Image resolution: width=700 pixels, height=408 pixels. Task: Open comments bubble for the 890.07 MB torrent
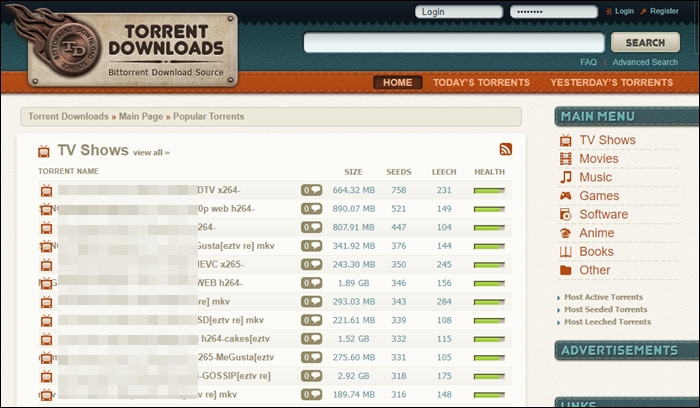[311, 208]
